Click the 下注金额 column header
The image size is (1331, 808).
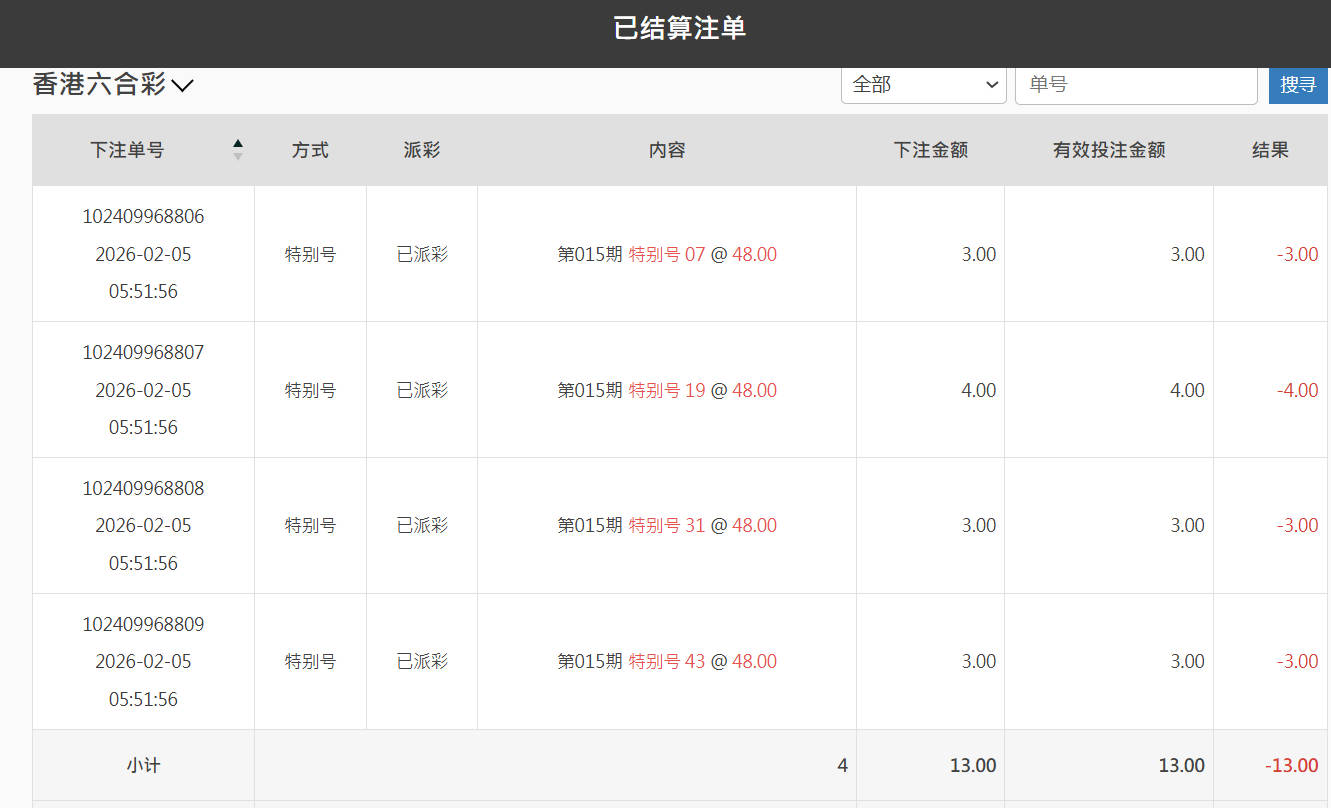[930, 150]
